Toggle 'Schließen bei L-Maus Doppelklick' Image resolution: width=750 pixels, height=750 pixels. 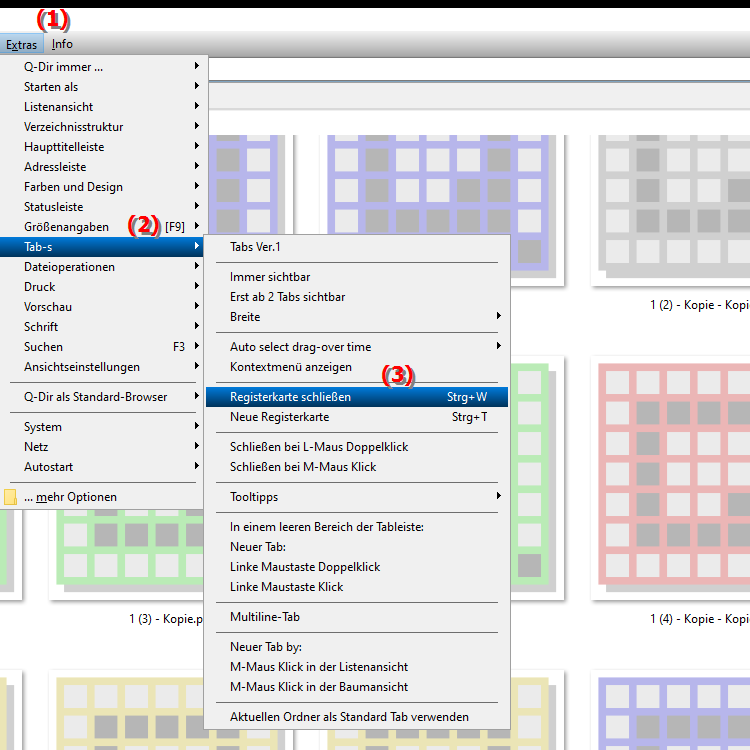[357, 447]
